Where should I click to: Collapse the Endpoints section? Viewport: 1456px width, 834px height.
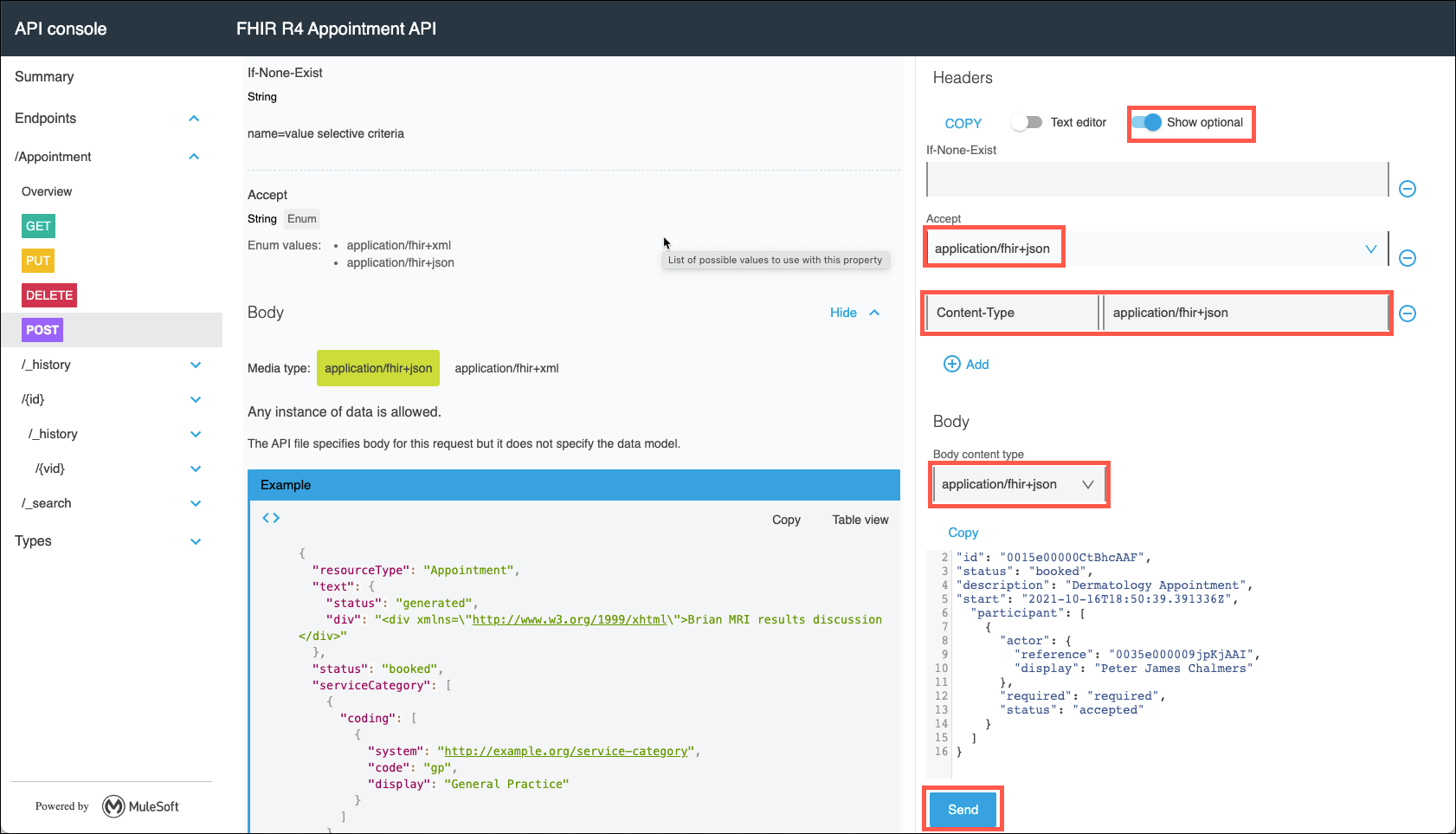pos(194,119)
